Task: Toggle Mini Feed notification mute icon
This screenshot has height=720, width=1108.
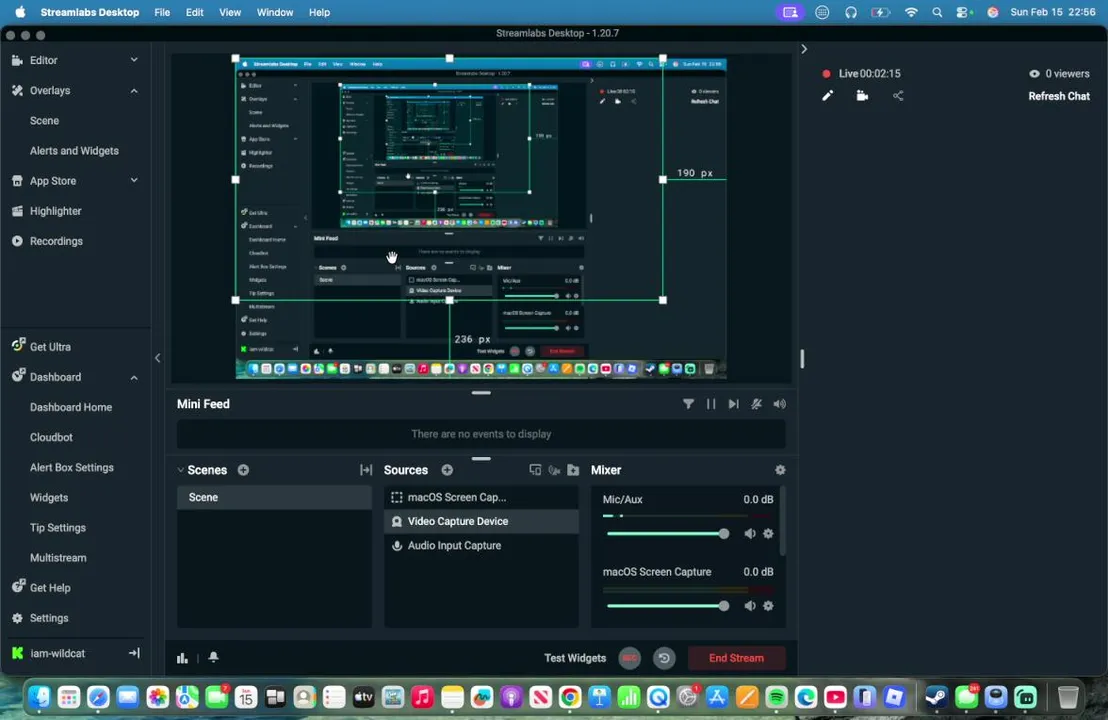Action: [756, 404]
